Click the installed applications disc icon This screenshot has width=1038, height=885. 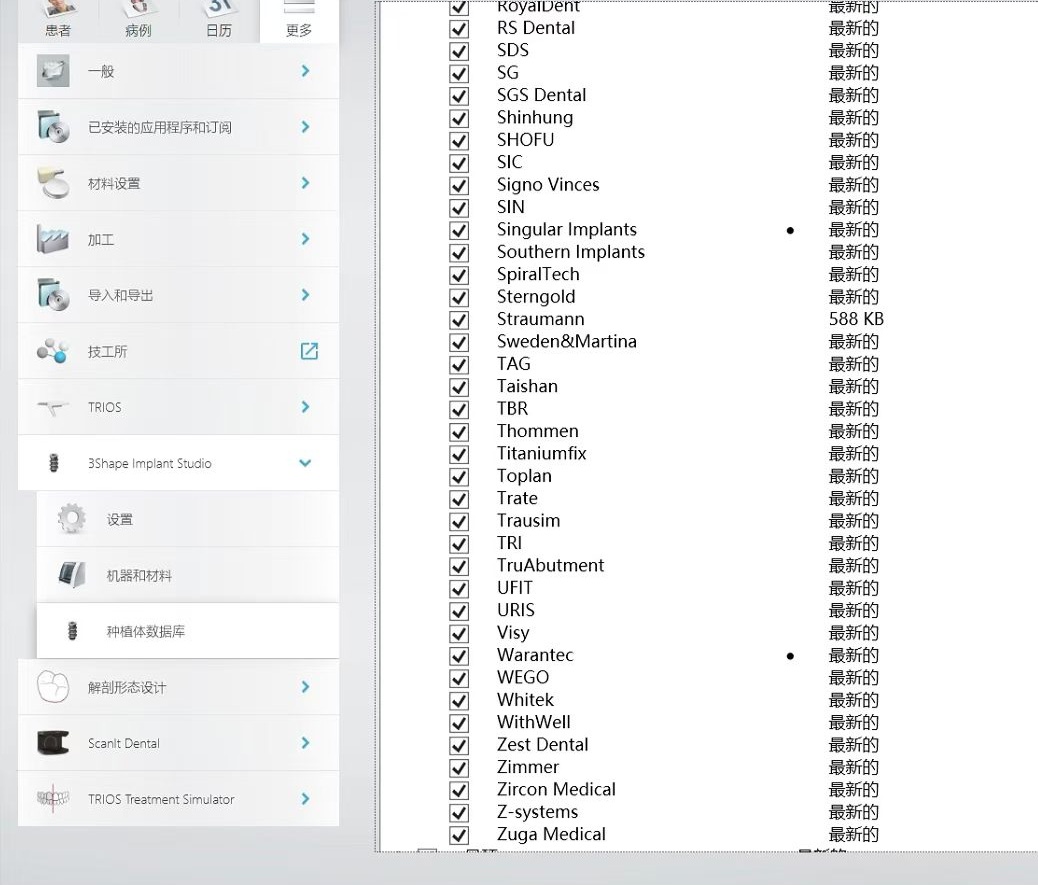54,127
